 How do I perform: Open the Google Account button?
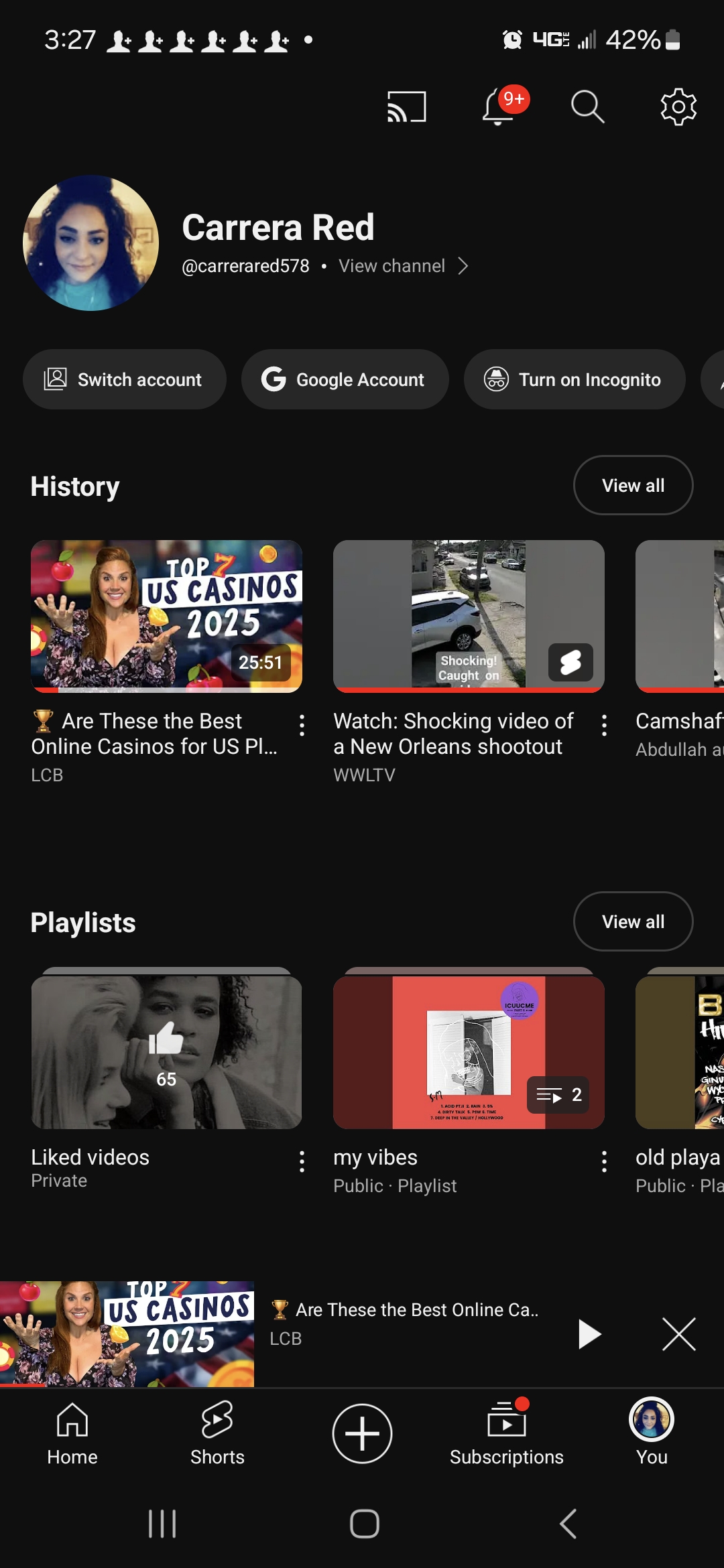(x=345, y=379)
